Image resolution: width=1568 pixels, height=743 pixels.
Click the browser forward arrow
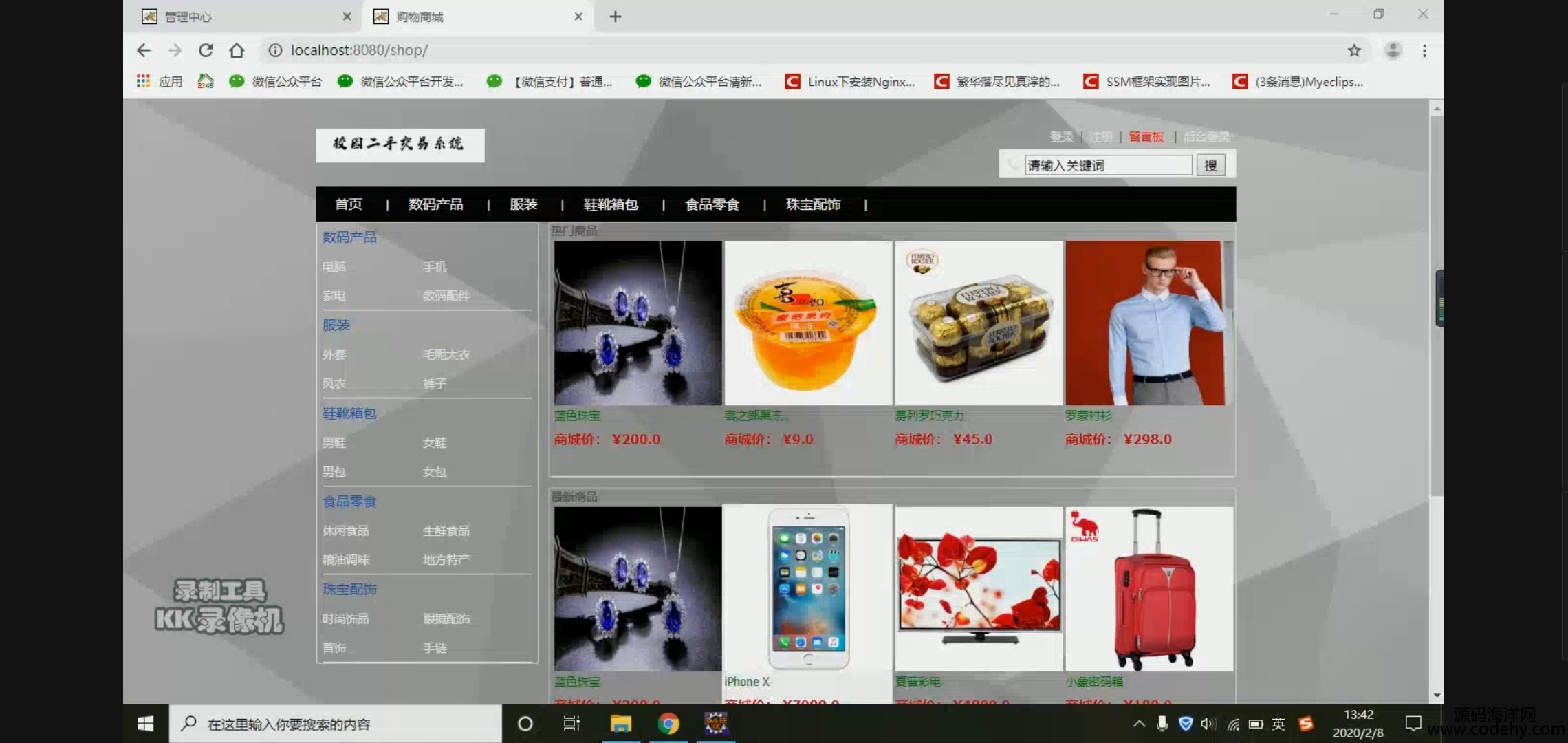coord(175,50)
